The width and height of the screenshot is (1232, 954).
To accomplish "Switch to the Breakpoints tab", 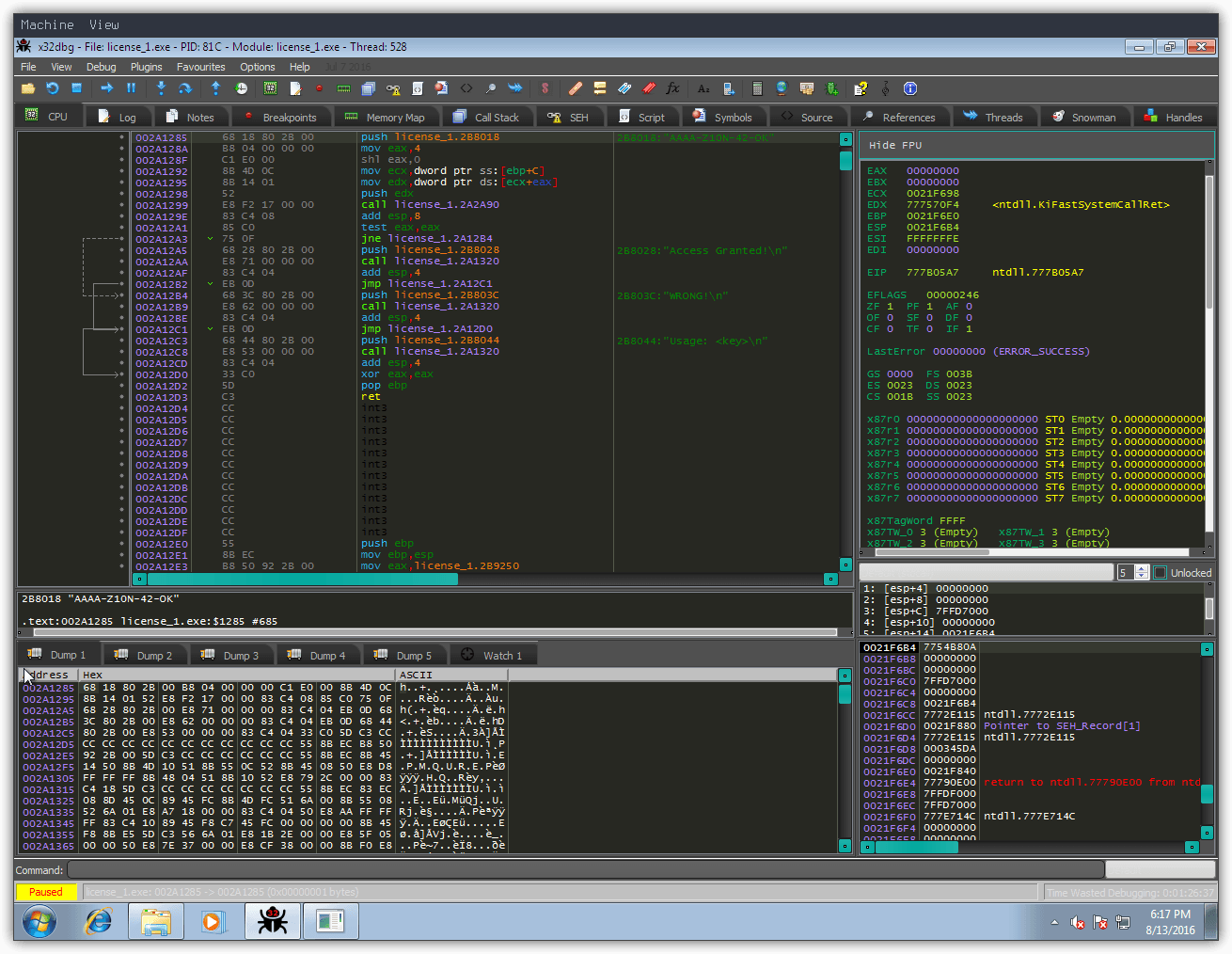I will tap(280, 117).
